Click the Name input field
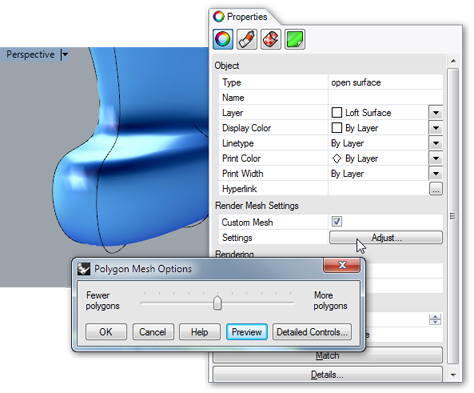 click(x=385, y=98)
